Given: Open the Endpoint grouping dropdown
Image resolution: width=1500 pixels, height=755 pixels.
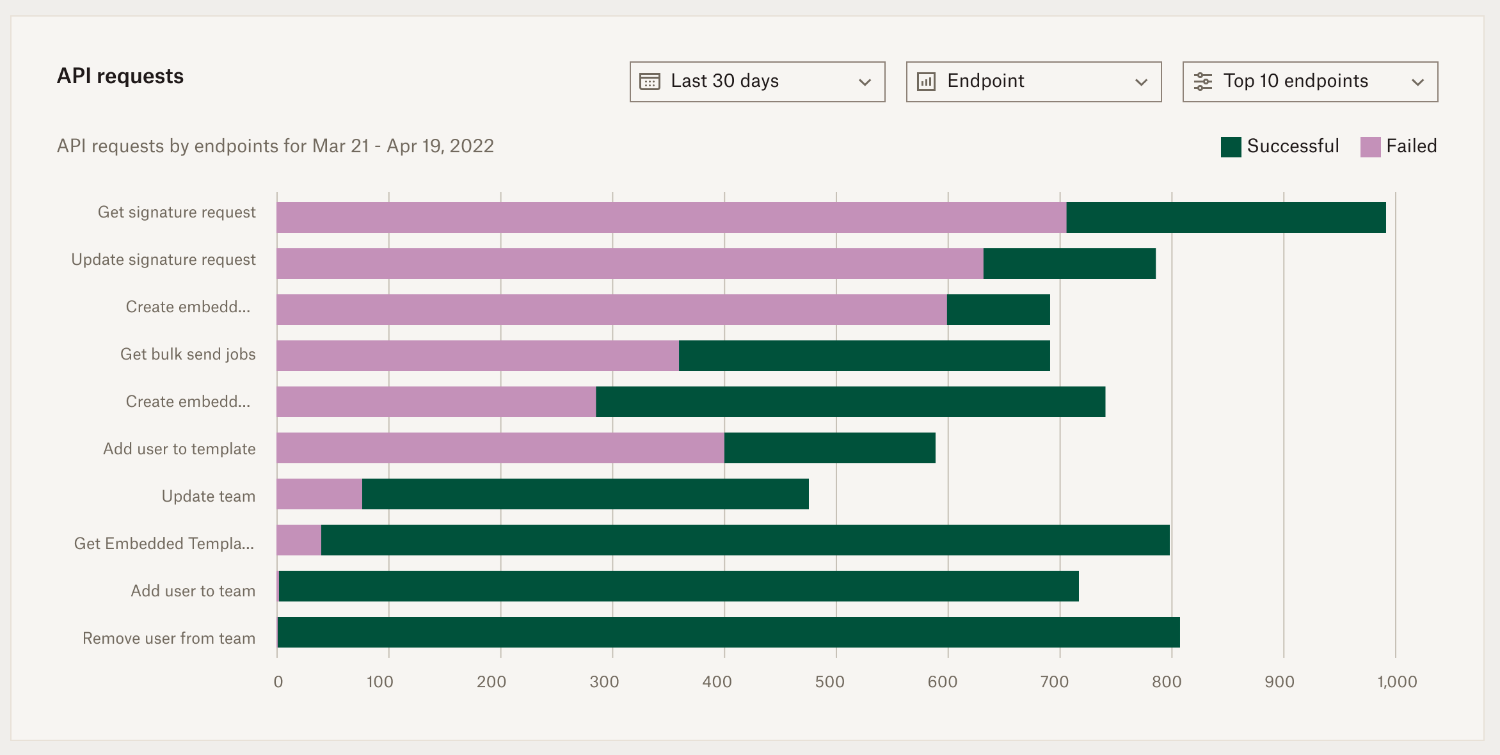Looking at the screenshot, I should [x=1033, y=81].
